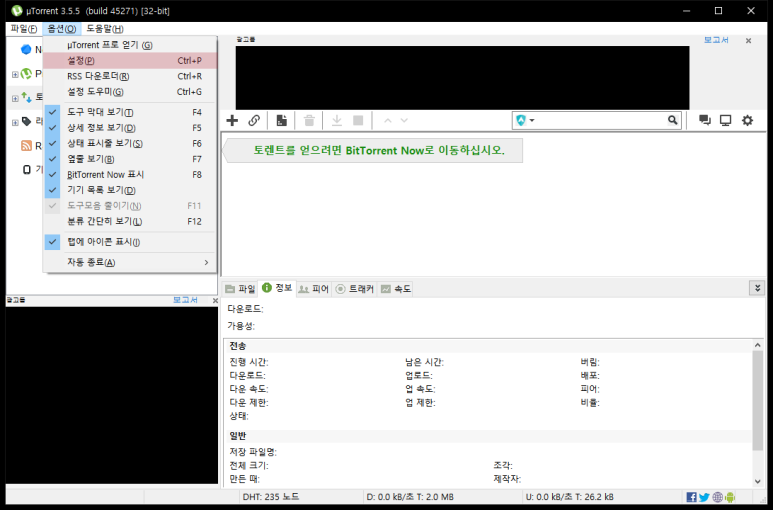This screenshot has width=773, height=510.
Task: Click info pane scroll up arrow
Action: [757, 345]
